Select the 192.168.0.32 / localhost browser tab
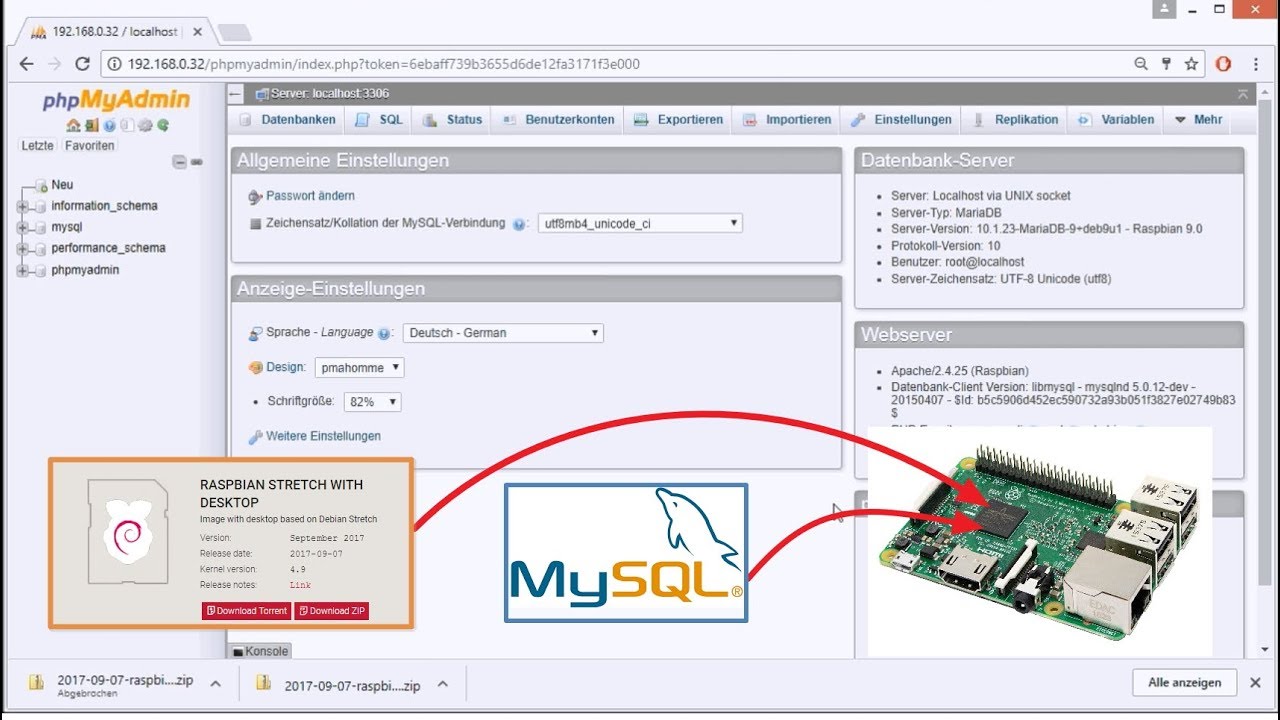This screenshot has height=720, width=1280. click(114, 32)
